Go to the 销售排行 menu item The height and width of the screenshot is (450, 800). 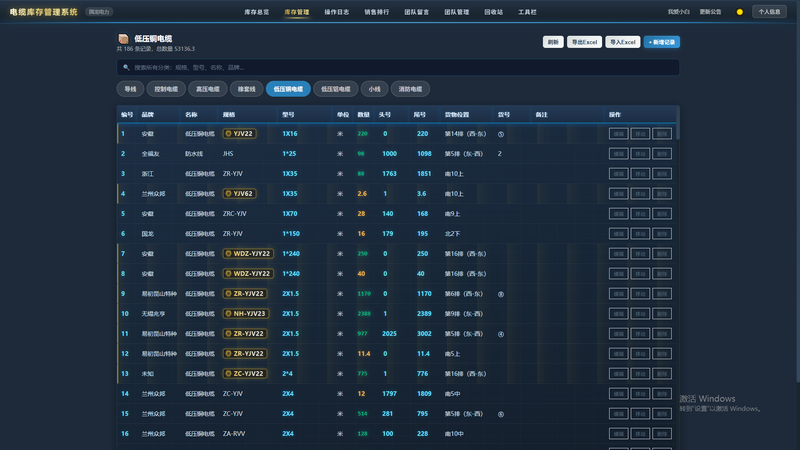tap(377, 12)
